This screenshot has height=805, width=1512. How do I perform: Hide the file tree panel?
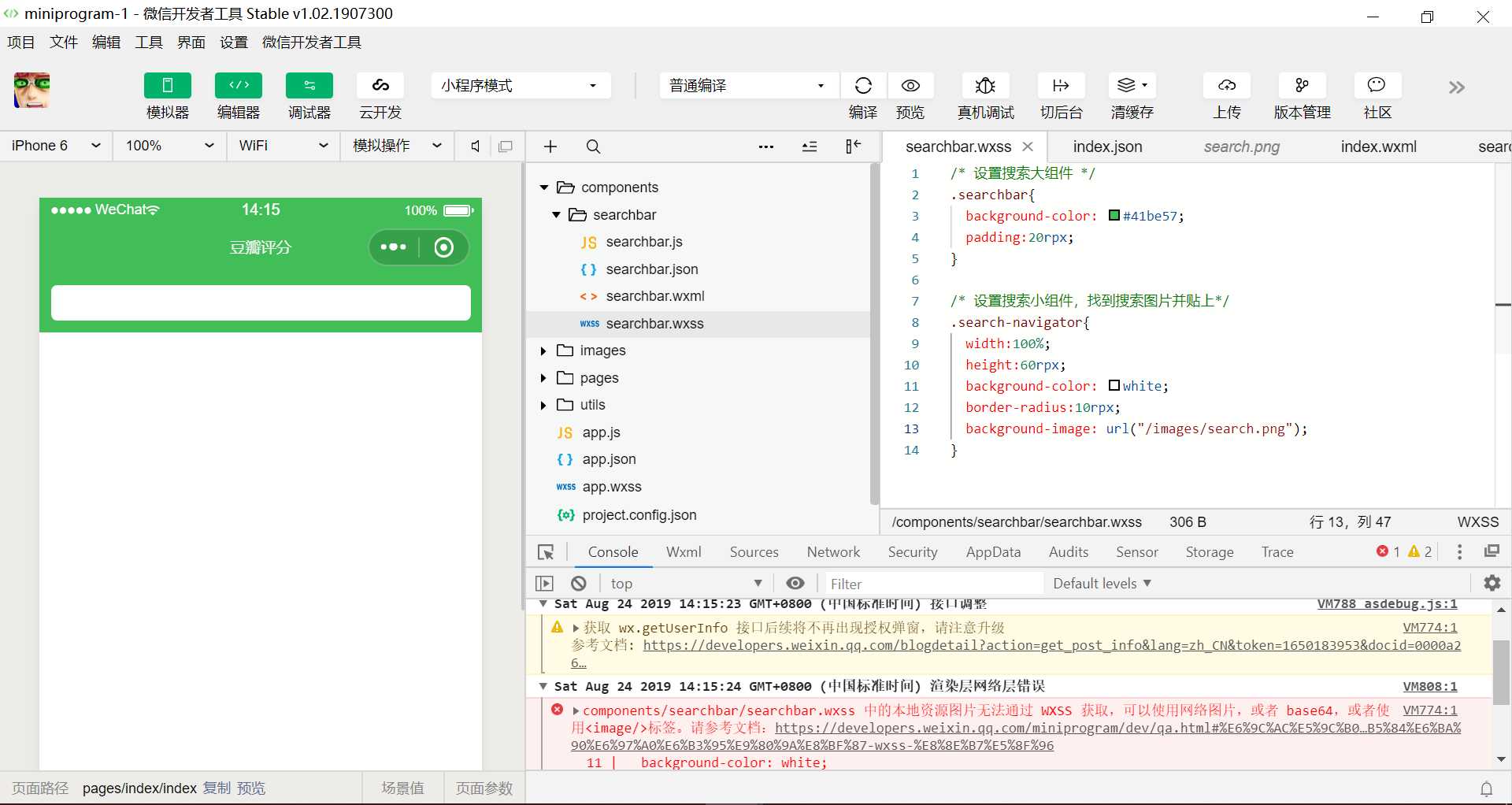854,147
